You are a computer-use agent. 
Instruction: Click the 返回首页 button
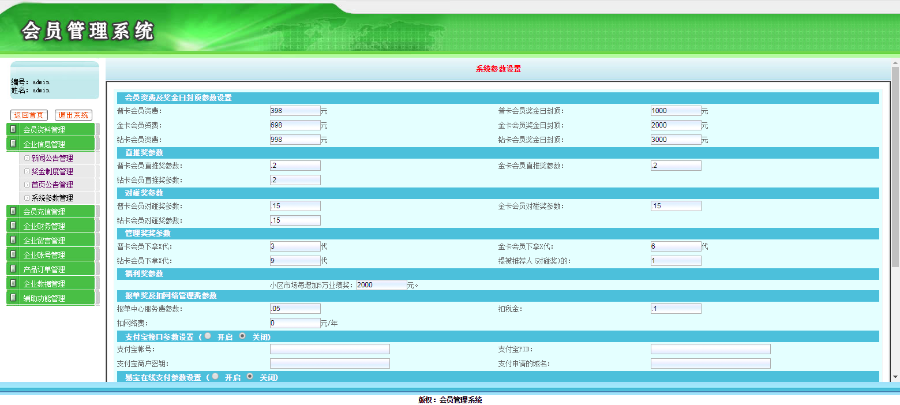click(x=29, y=115)
